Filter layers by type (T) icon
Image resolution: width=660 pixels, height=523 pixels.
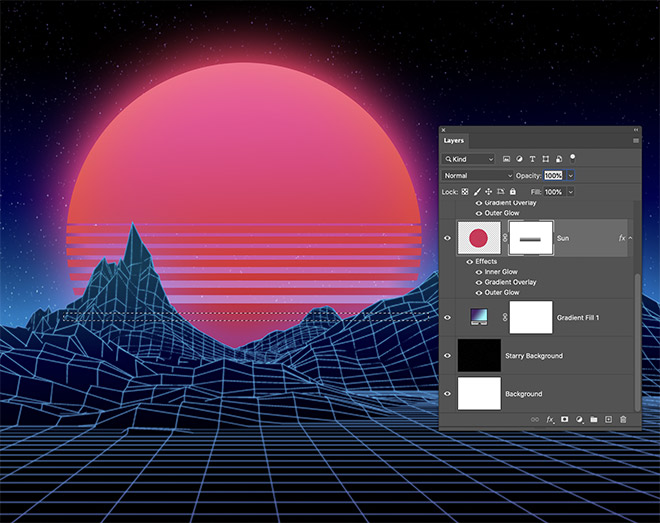tap(532, 159)
